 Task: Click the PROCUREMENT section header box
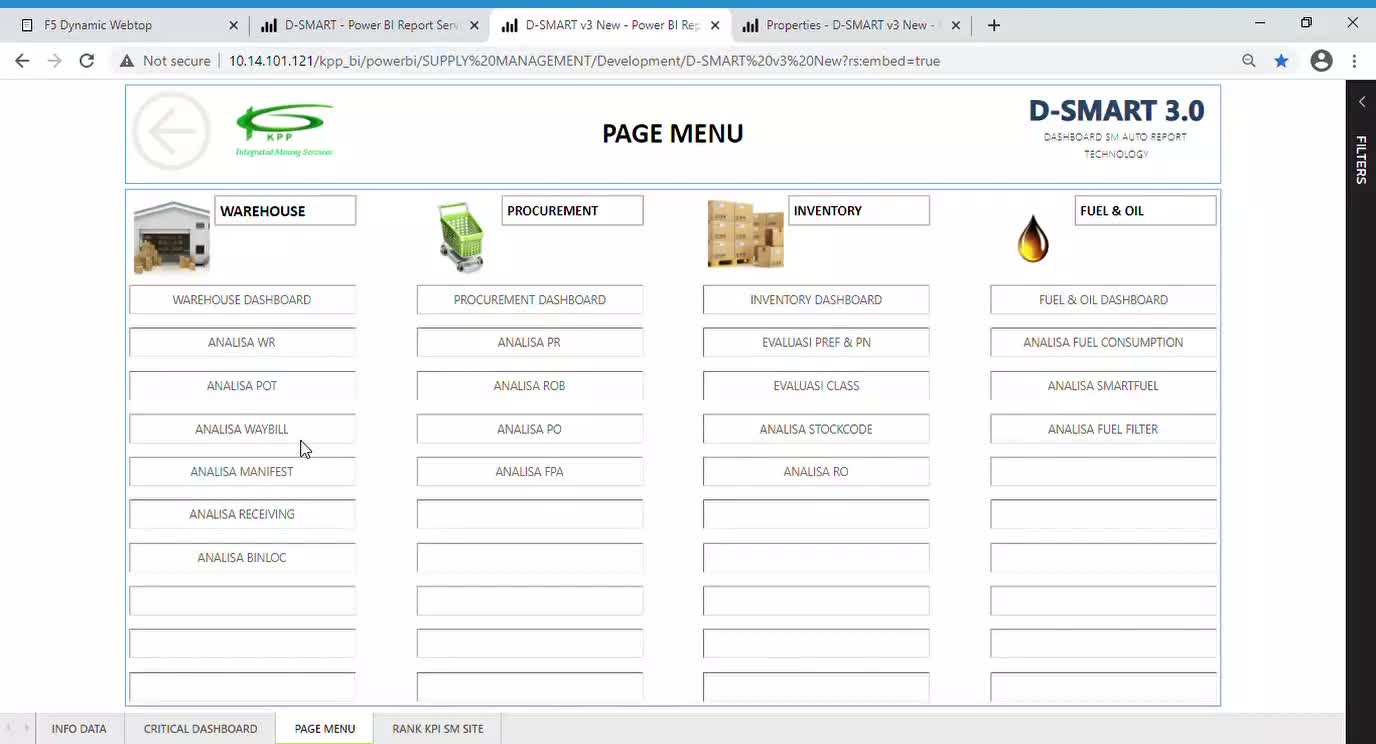click(572, 211)
